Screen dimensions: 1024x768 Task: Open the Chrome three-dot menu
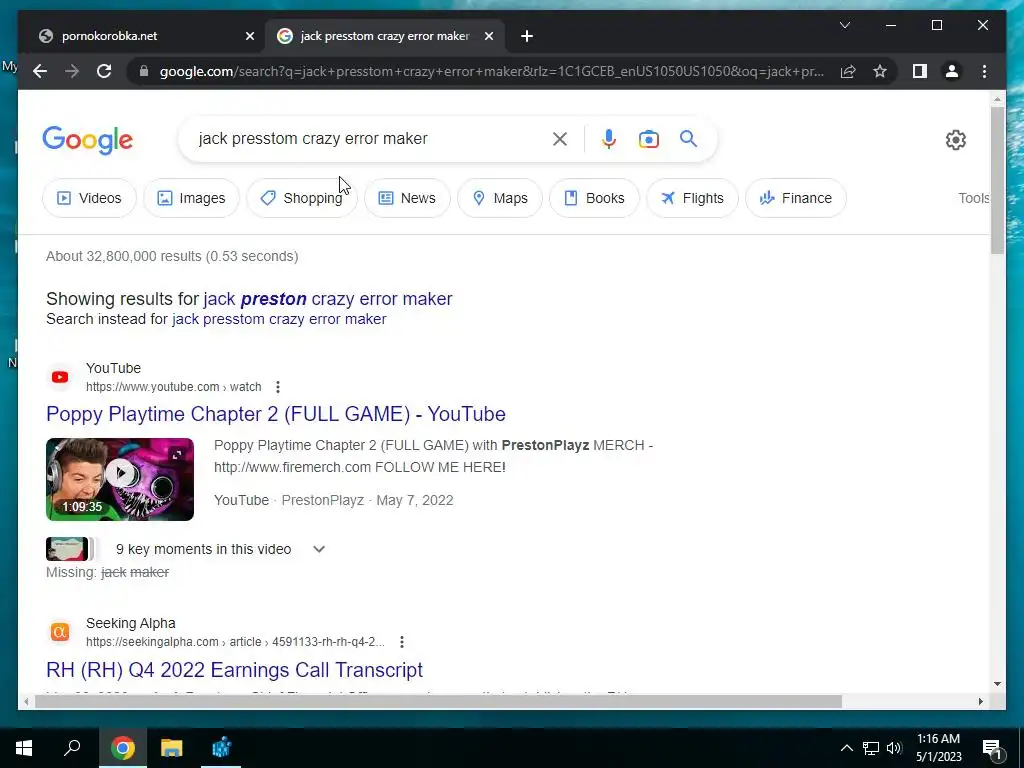click(984, 71)
